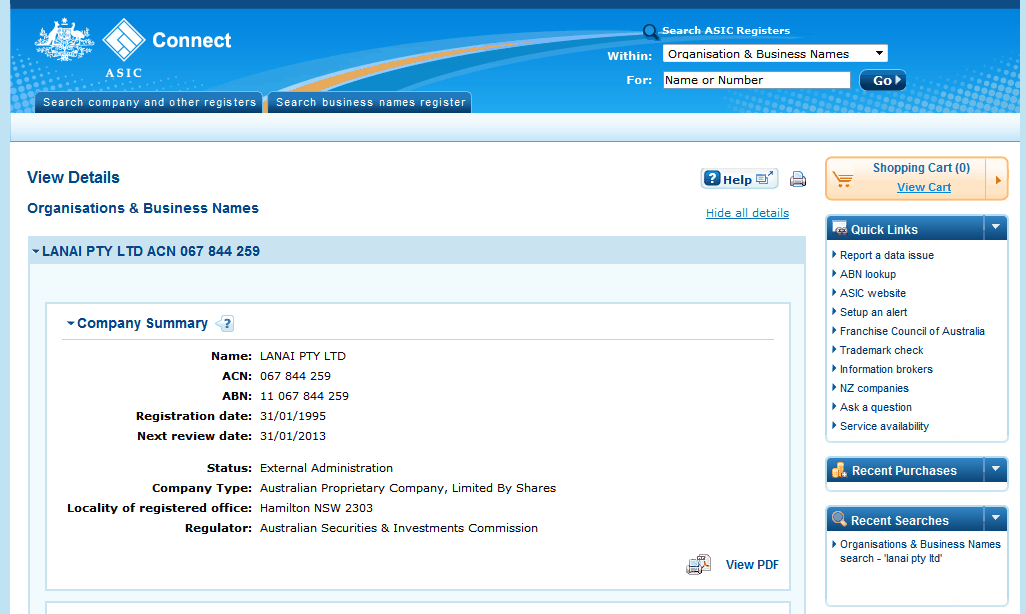Expand the Recent Searches panel dropdown arrow
Viewport: 1026px width, 614px height.
coord(995,518)
